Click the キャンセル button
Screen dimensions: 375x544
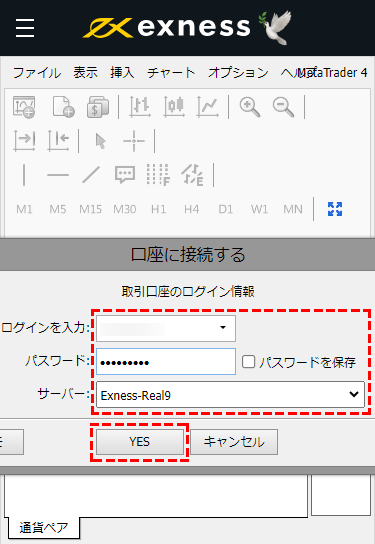tap(234, 442)
